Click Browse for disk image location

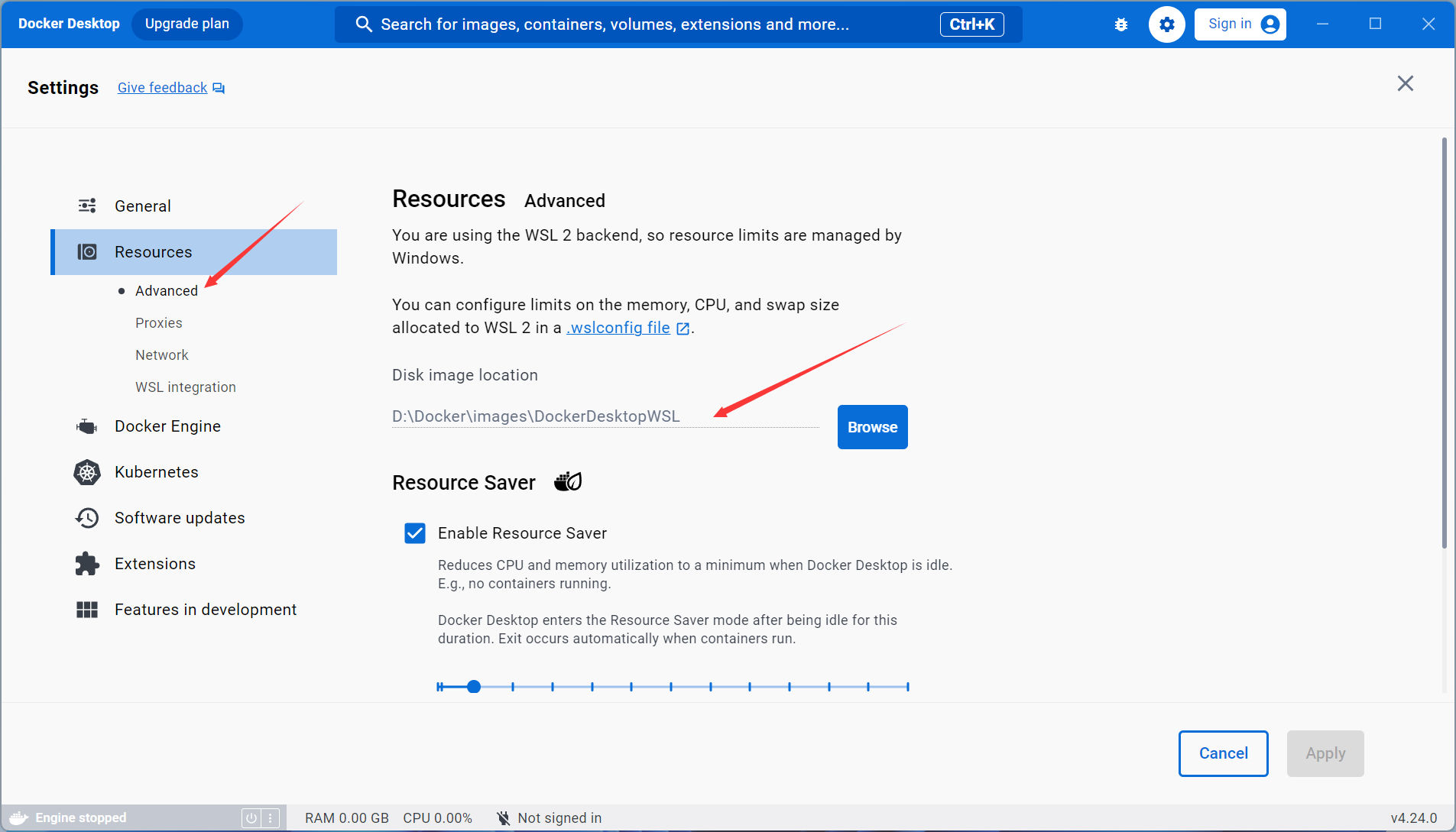(872, 427)
